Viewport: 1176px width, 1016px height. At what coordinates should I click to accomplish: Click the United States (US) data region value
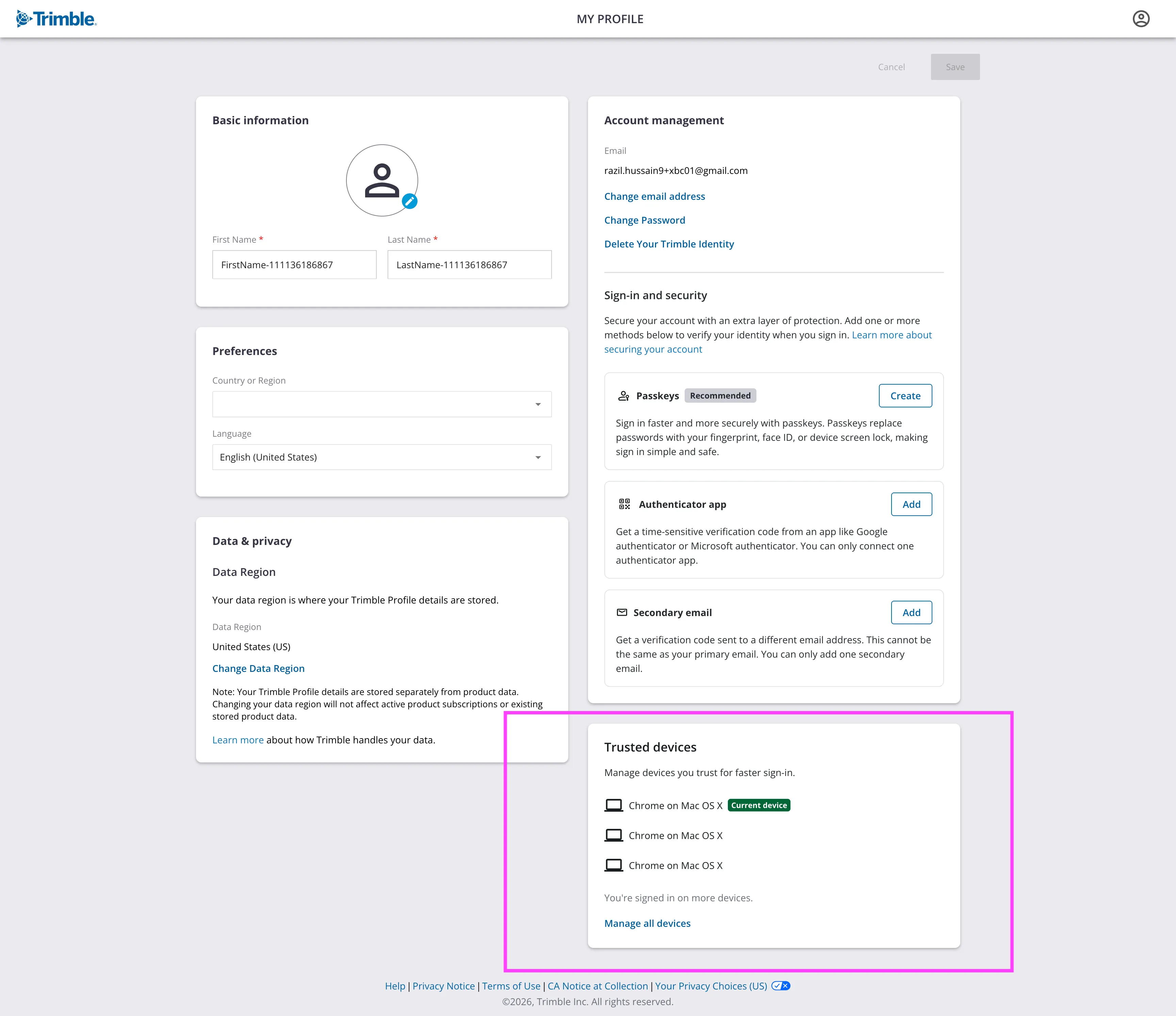coord(251,646)
